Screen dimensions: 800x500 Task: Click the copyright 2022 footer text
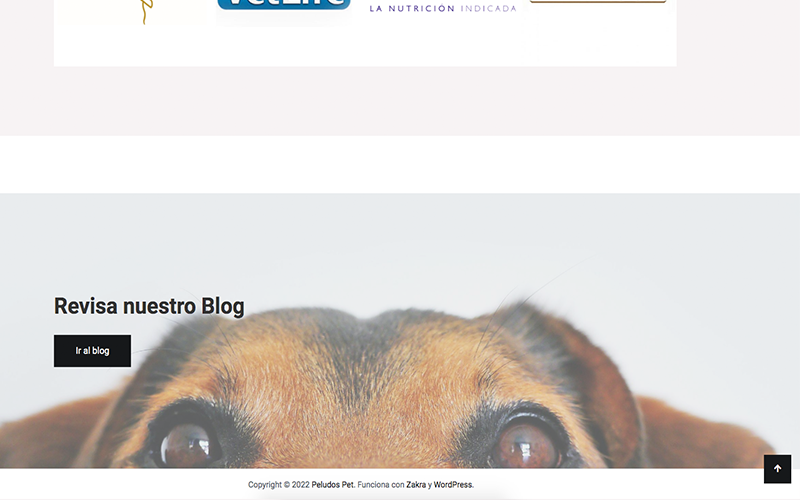tap(279, 485)
